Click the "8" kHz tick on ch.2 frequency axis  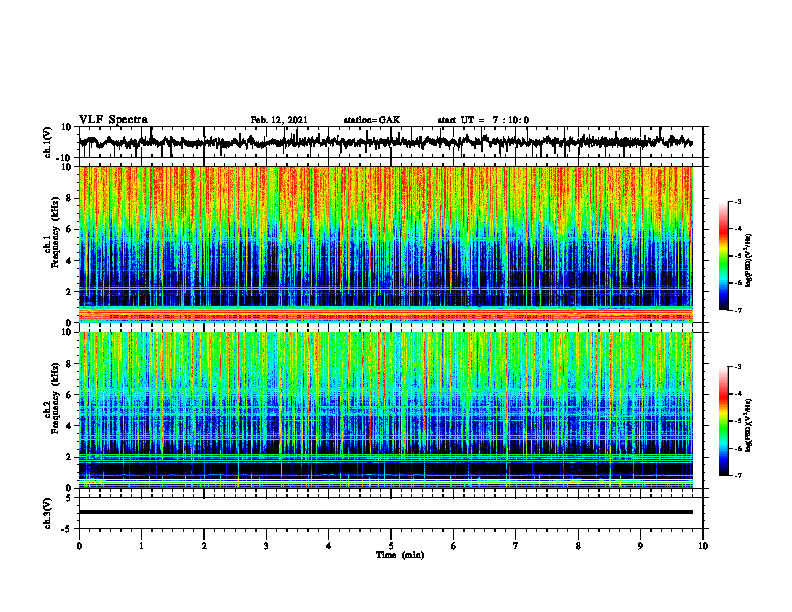tap(70, 364)
